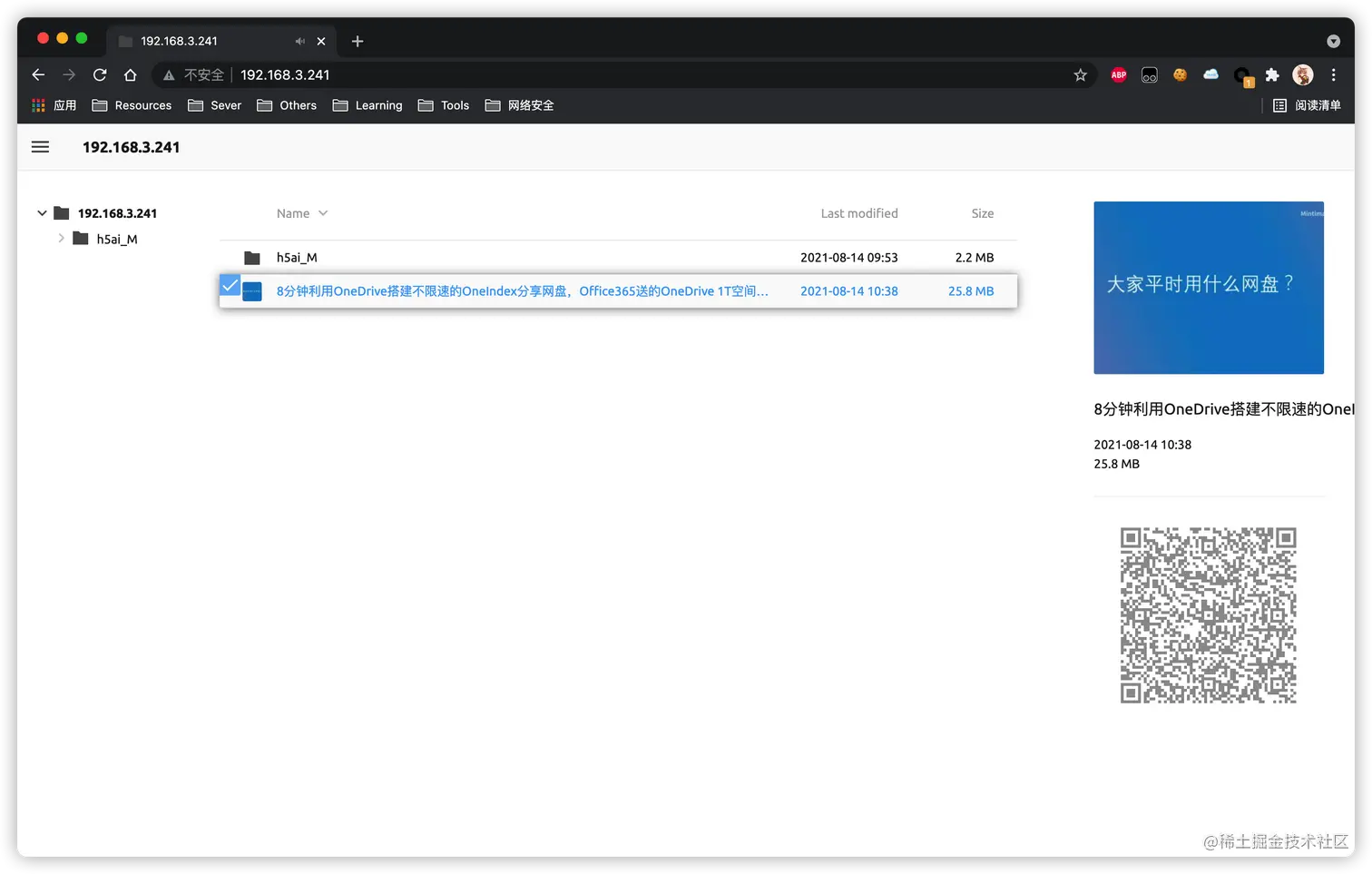Screen dimensions: 1372x874
Task: Click the browser forward arrow
Action: pyautogui.click(x=69, y=74)
